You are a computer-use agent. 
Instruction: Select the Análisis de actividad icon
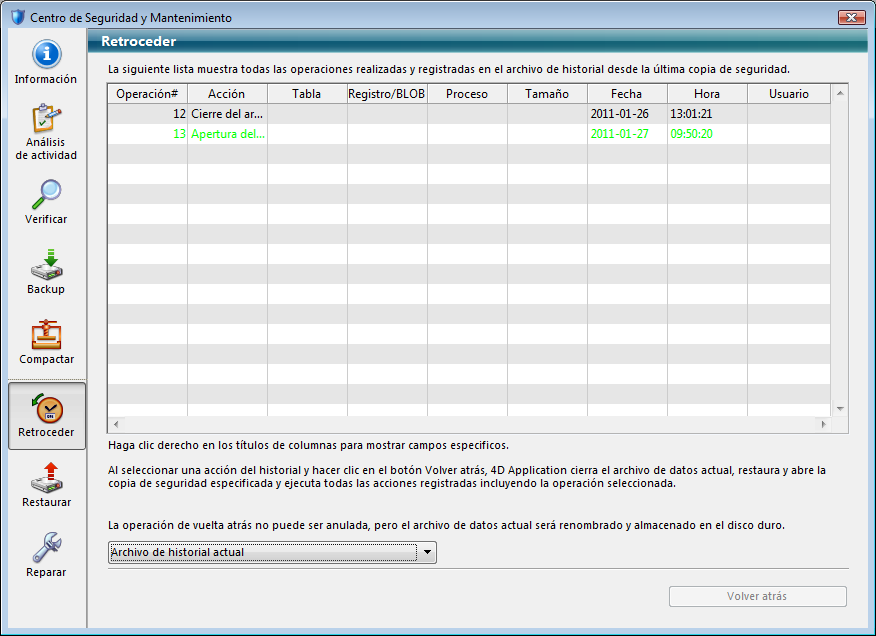[46, 120]
